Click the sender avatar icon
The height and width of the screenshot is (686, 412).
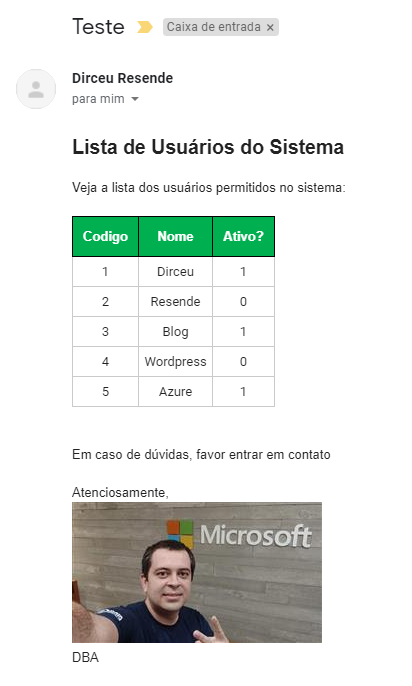pyautogui.click(x=36, y=89)
